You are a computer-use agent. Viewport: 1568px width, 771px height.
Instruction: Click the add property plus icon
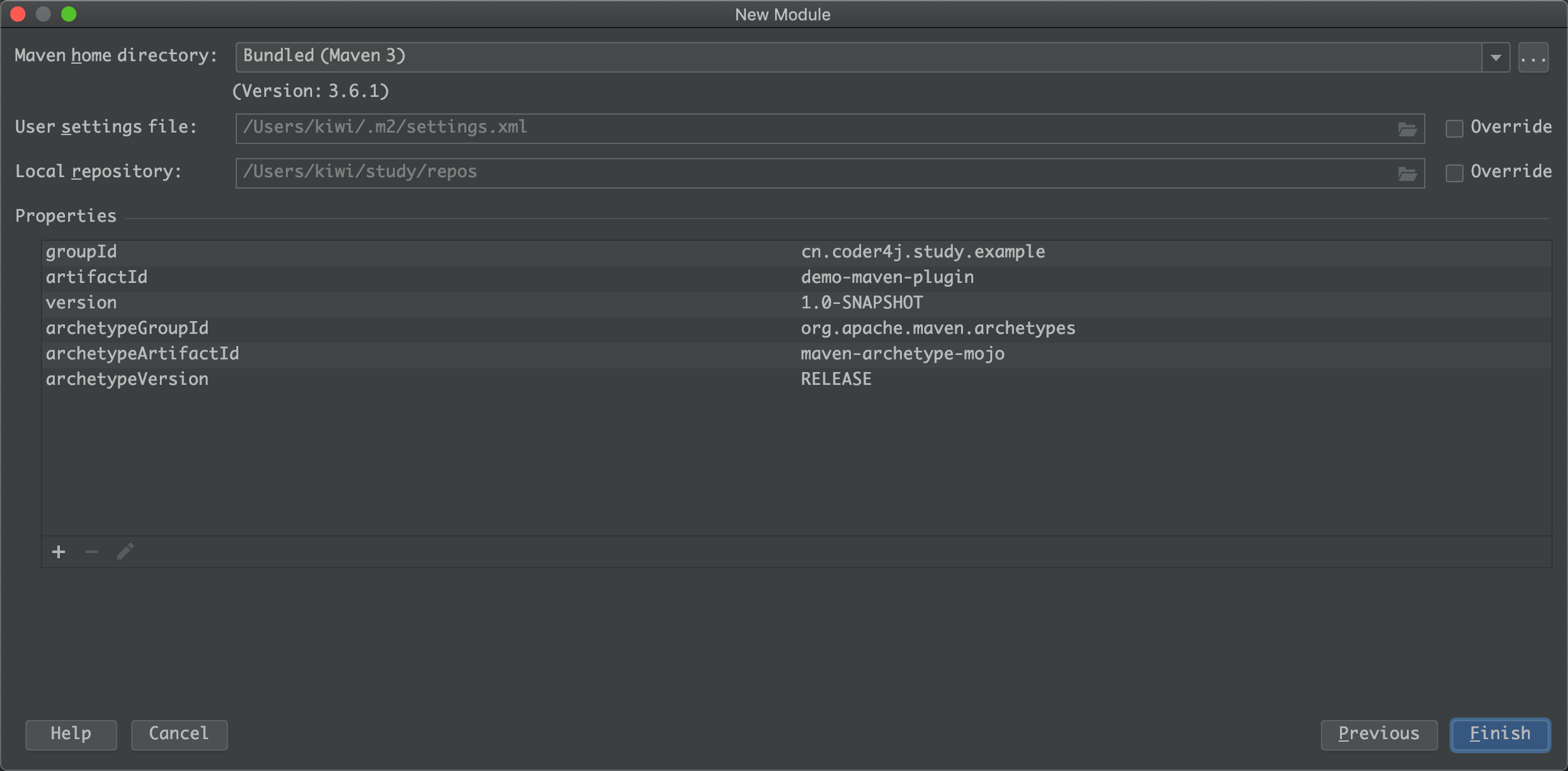tap(59, 552)
